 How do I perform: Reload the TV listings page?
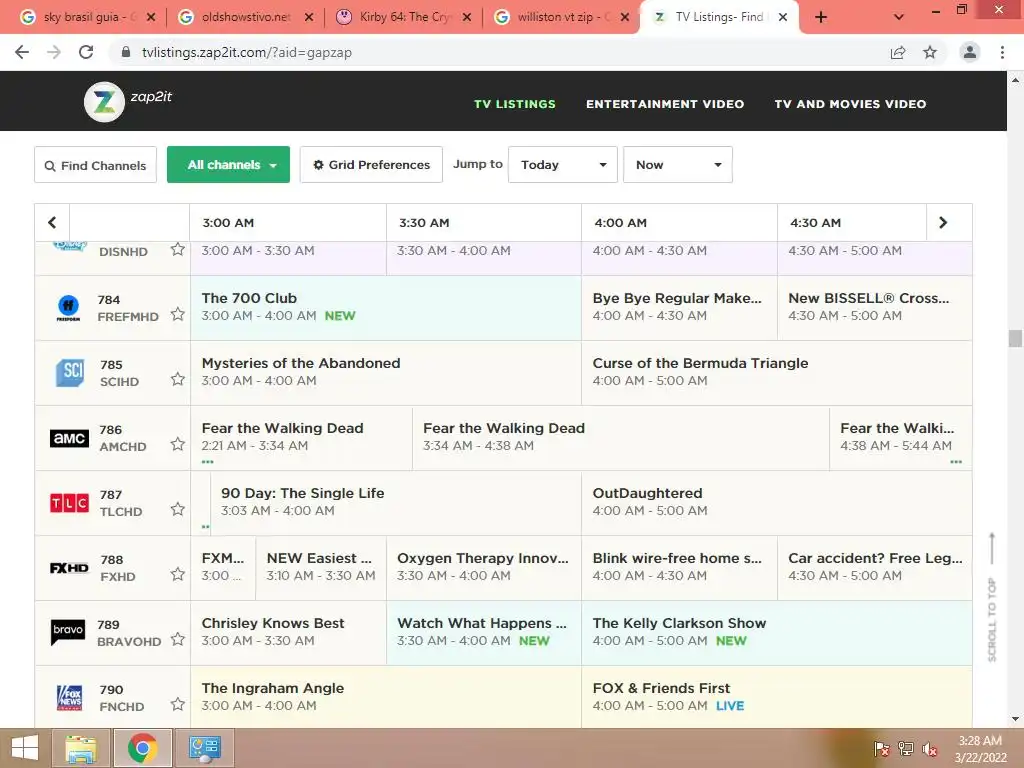(x=86, y=52)
